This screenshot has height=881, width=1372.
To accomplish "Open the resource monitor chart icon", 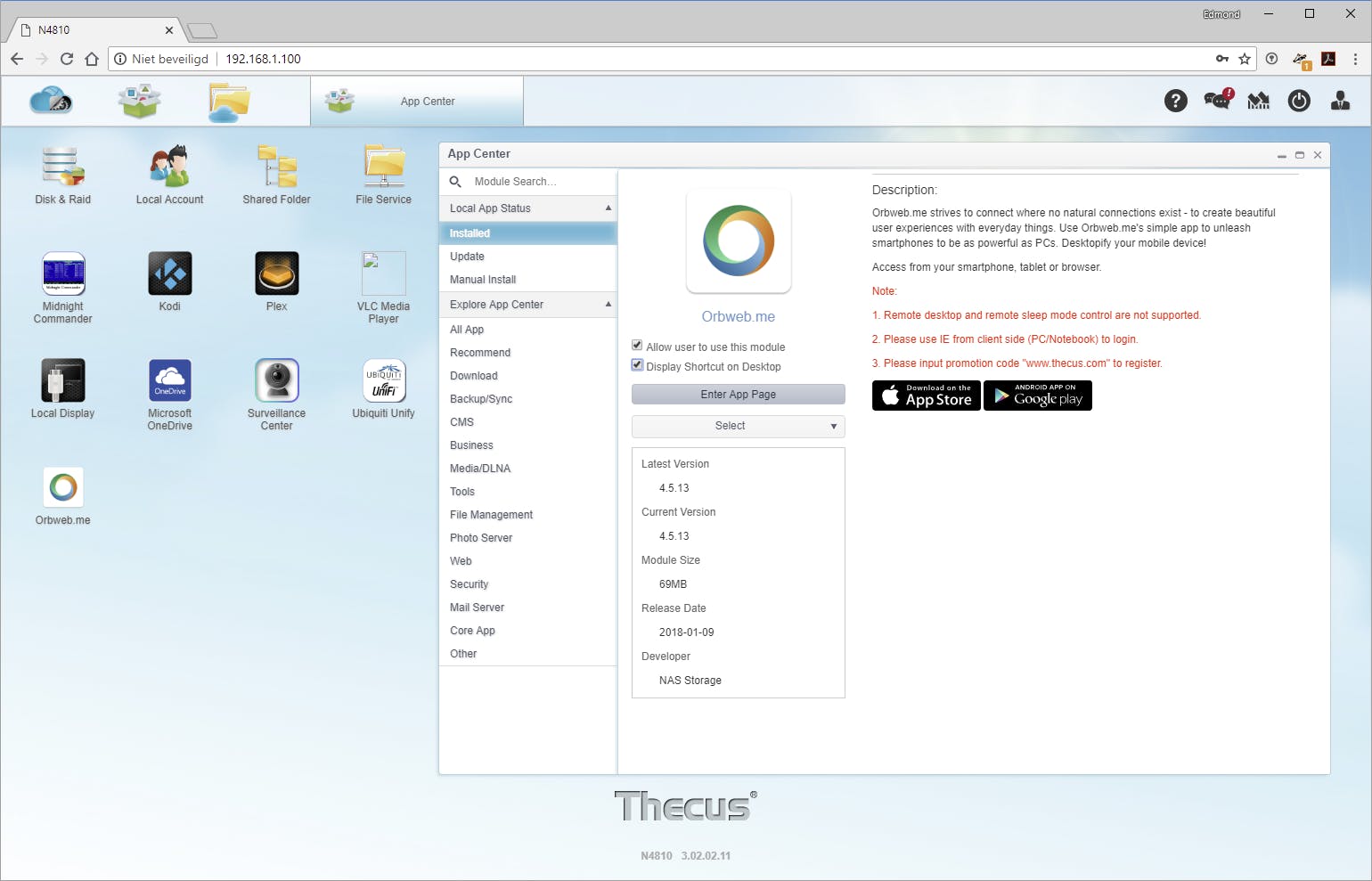I will click(x=1259, y=101).
